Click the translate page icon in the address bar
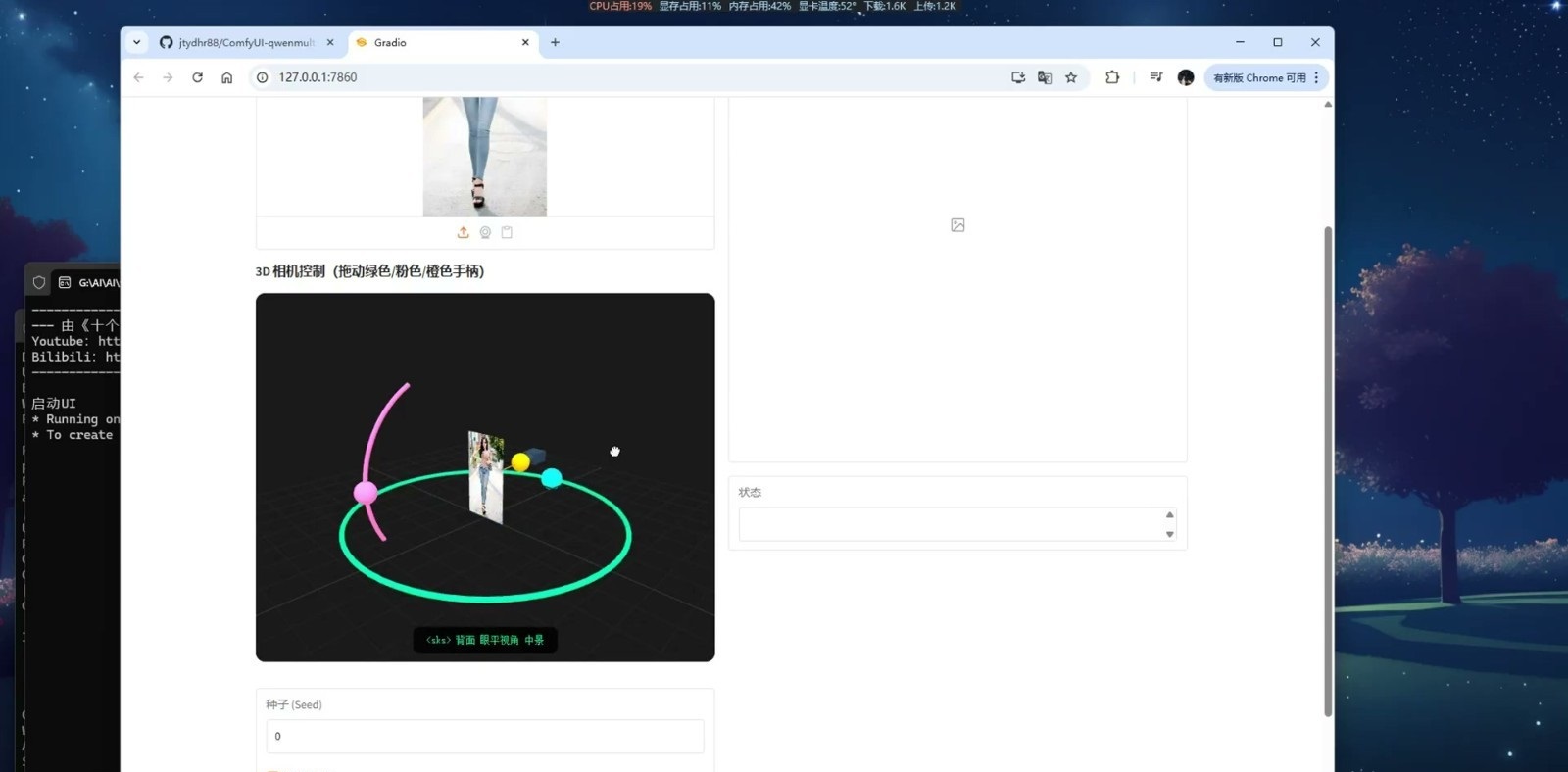Viewport: 1568px width, 772px height. [1045, 77]
